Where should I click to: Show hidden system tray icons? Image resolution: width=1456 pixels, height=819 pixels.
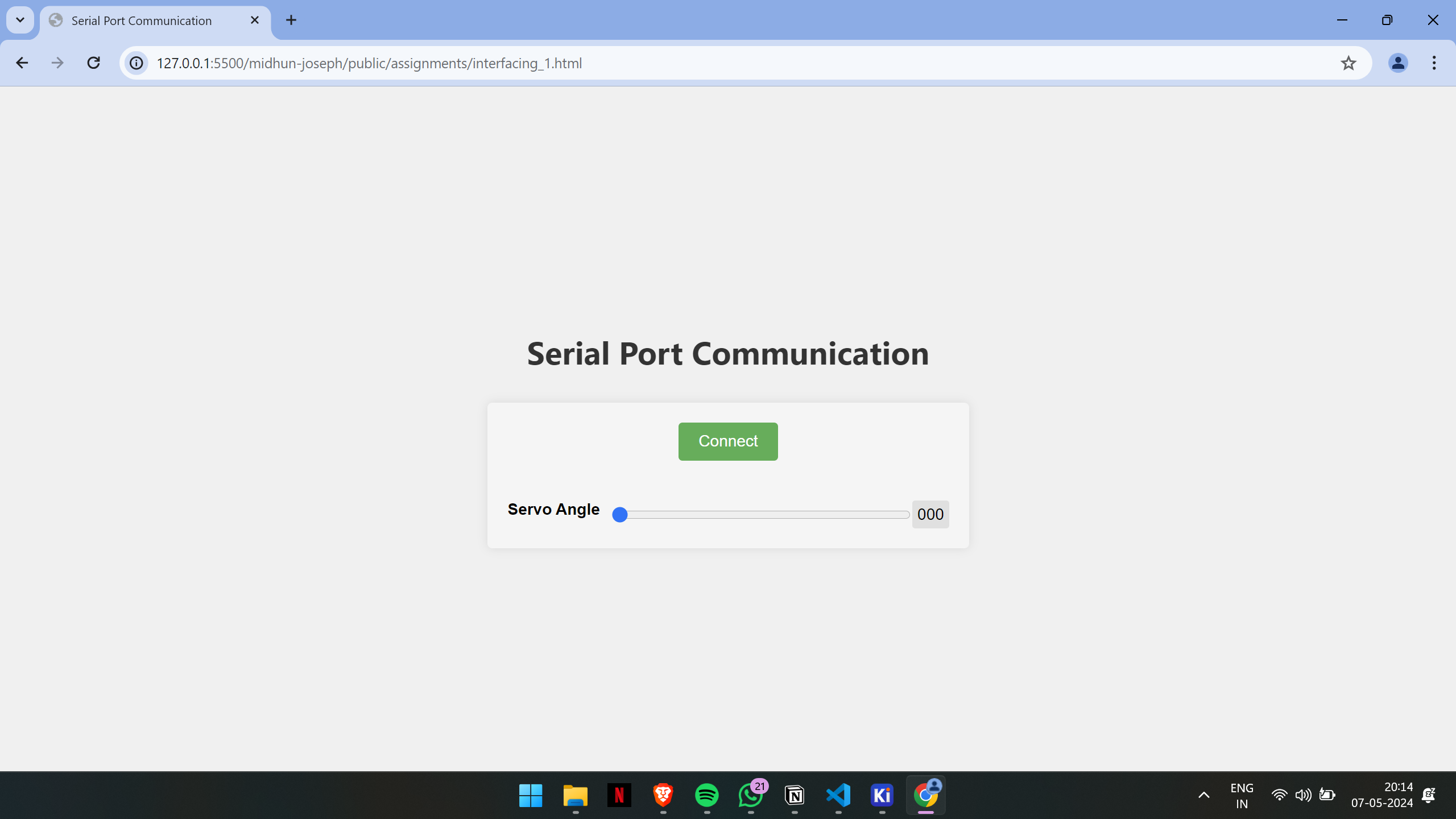pos(1203,795)
